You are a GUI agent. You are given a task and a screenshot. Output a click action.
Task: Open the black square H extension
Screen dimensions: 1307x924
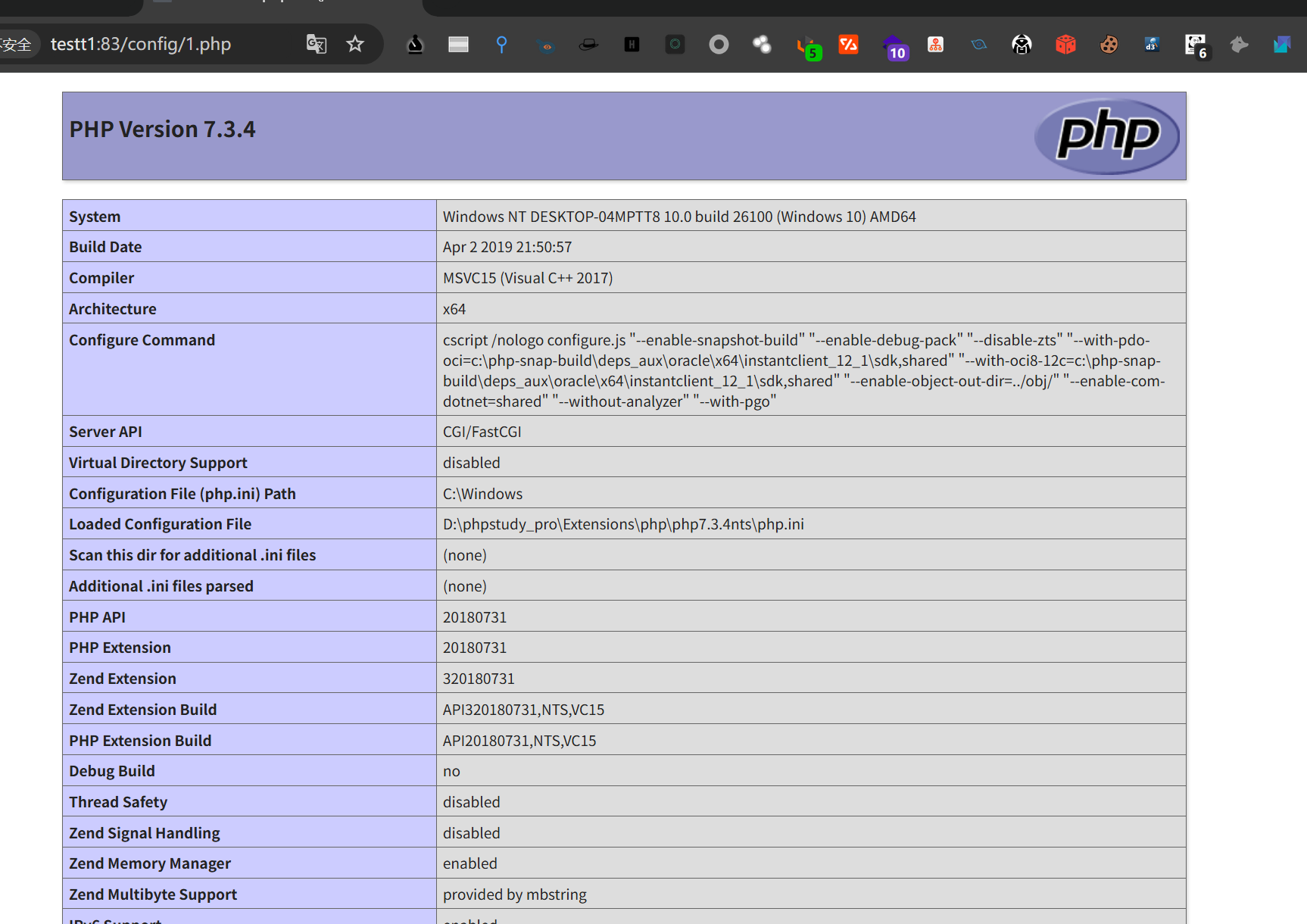(632, 45)
